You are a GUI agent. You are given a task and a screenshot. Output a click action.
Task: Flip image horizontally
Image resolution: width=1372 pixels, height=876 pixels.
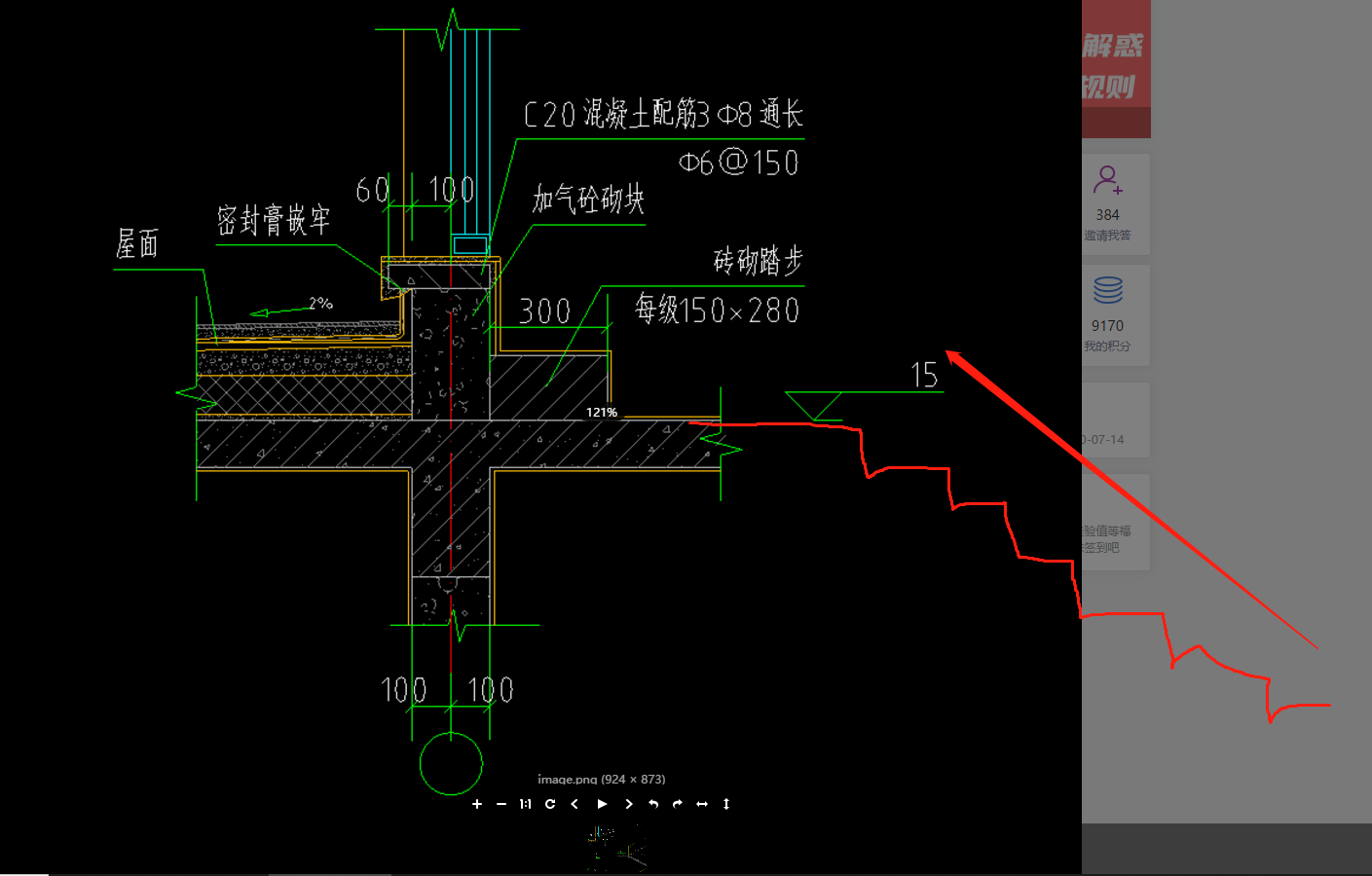(702, 804)
